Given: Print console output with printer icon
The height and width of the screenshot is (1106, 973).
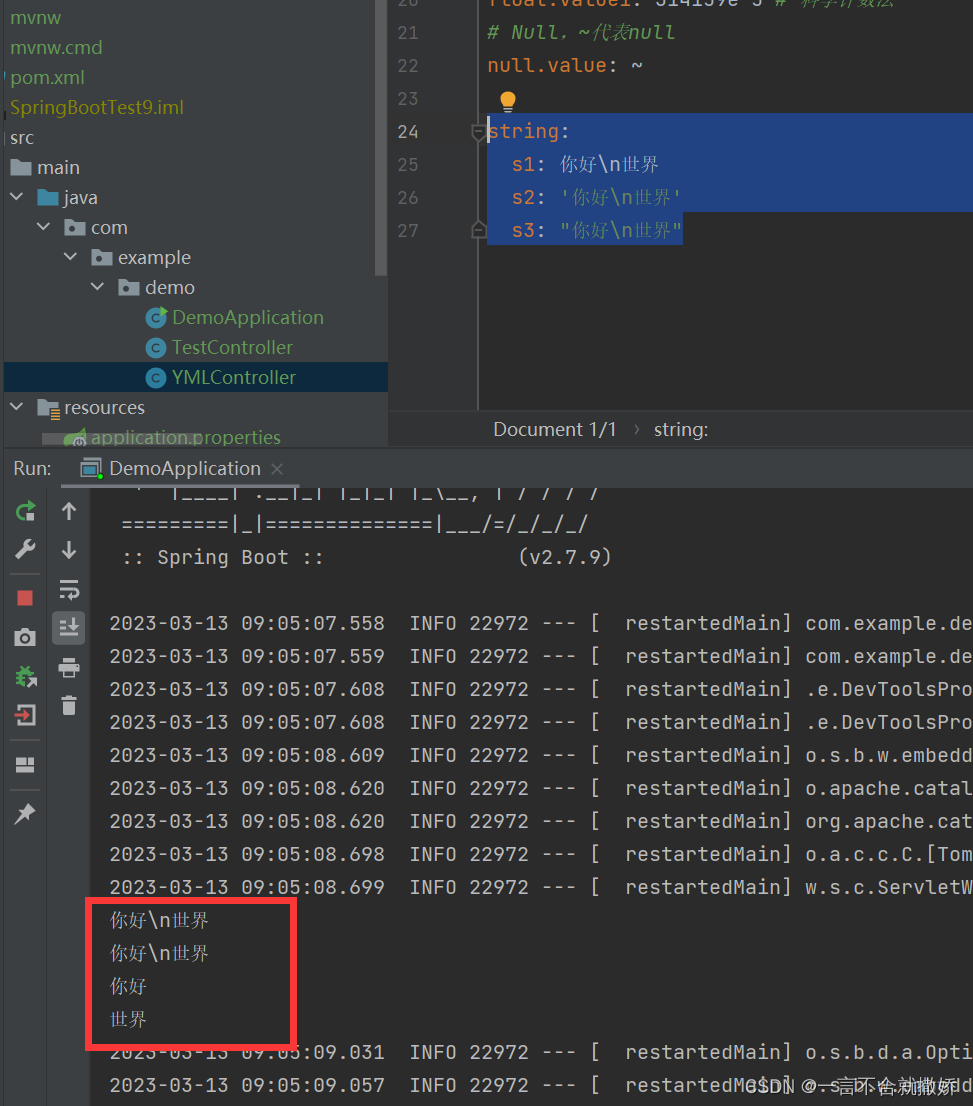Looking at the screenshot, I should click(69, 667).
